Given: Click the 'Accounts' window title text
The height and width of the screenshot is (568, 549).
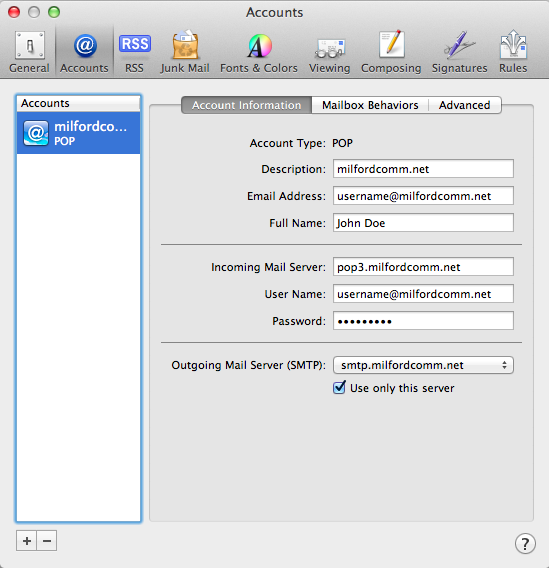Looking at the screenshot, I should [x=274, y=12].
